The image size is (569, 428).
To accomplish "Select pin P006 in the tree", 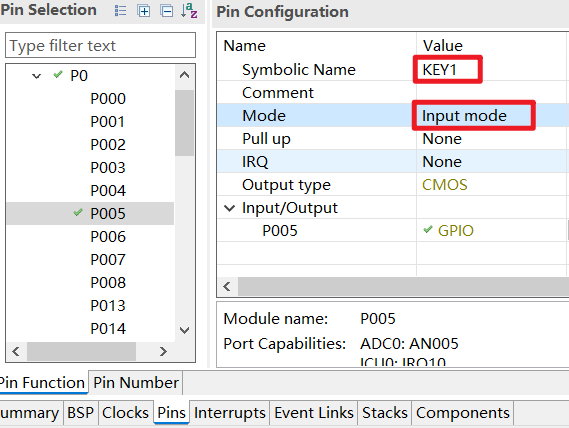I will pyautogui.click(x=108, y=237).
